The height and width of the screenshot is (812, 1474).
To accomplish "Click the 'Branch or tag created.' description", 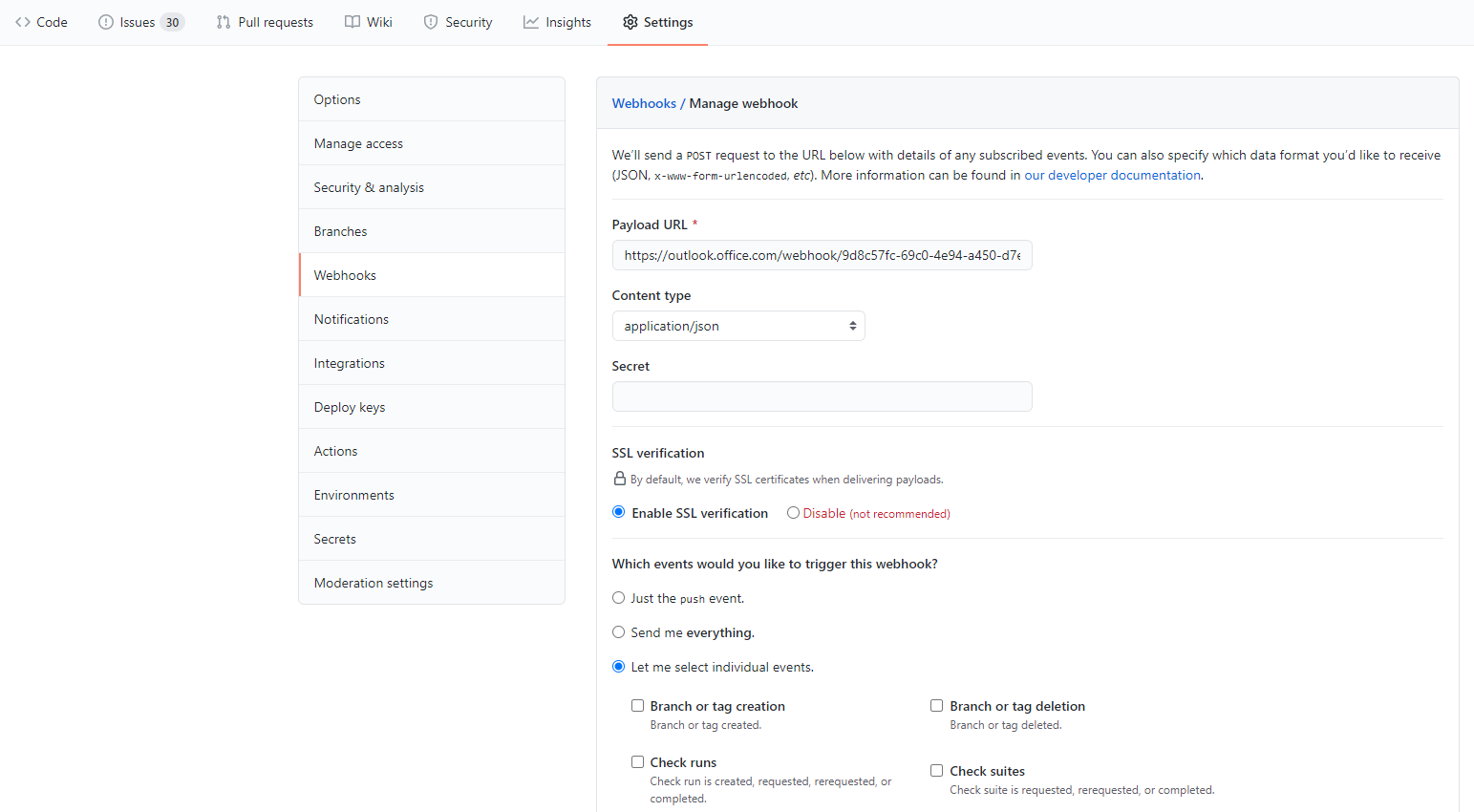I will point(706,725).
